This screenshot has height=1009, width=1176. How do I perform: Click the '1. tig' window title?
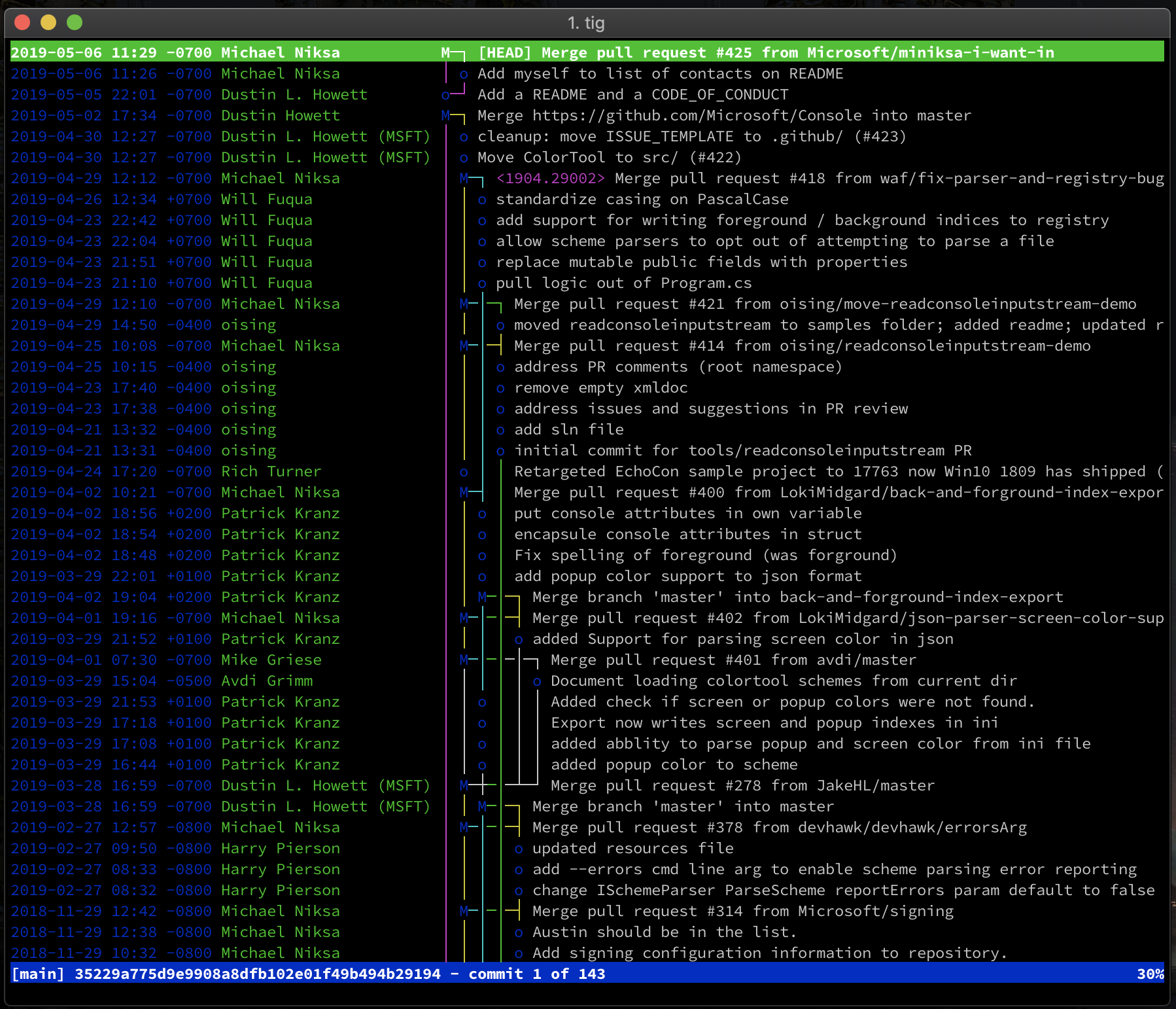[x=587, y=23]
